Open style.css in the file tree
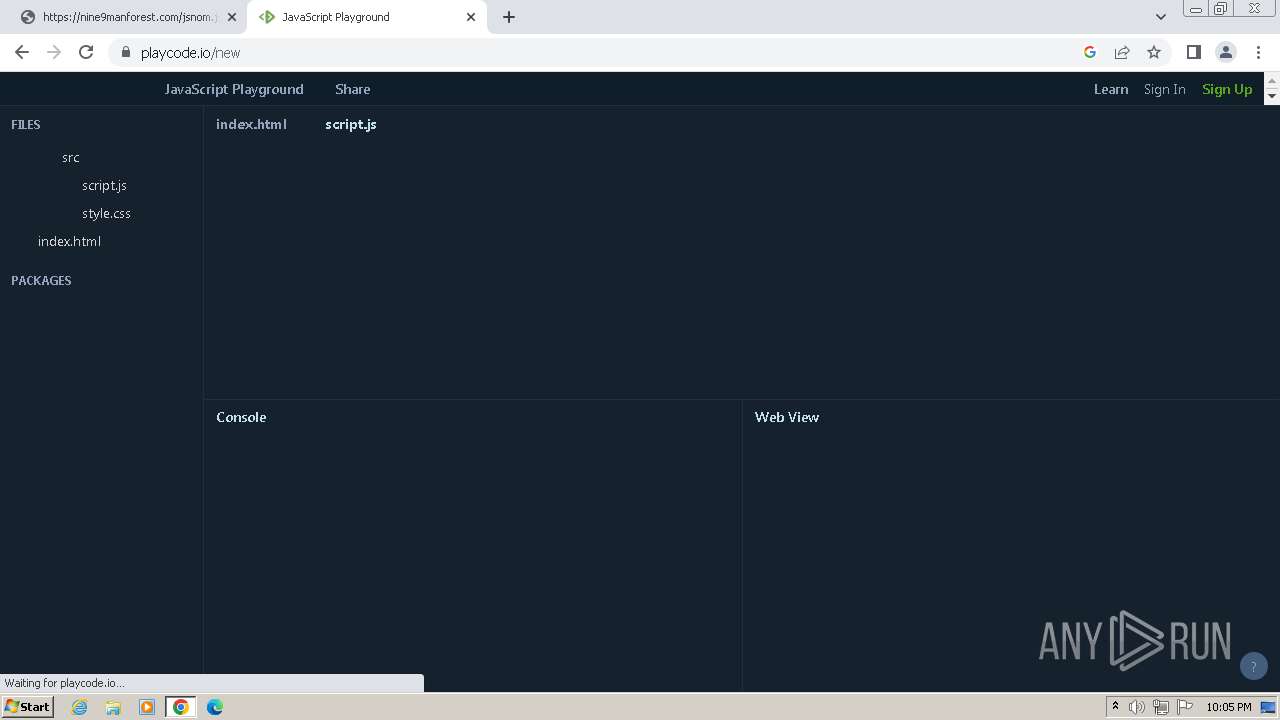This screenshot has height=720, width=1280. [106, 213]
